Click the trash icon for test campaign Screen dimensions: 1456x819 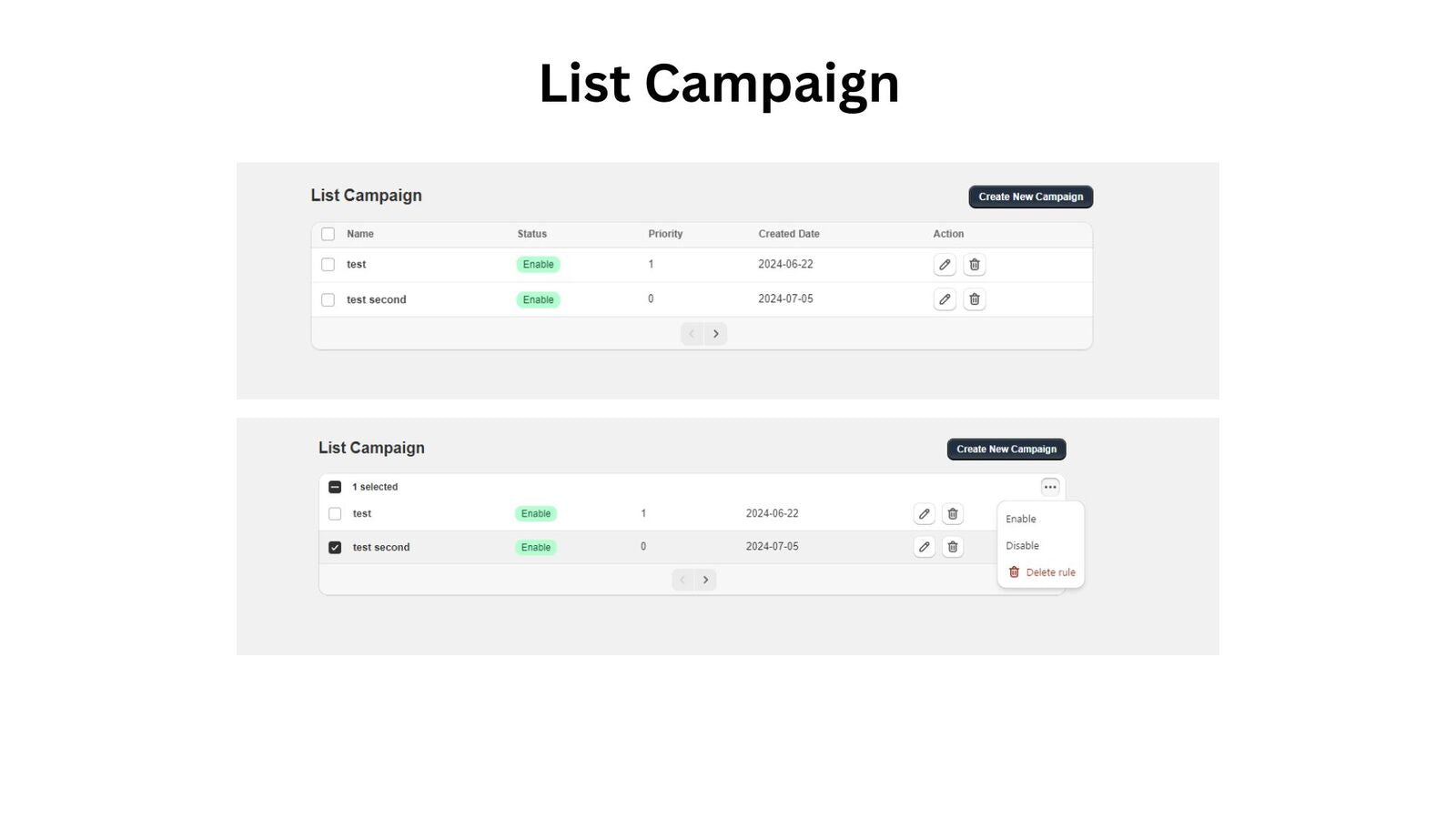974,264
